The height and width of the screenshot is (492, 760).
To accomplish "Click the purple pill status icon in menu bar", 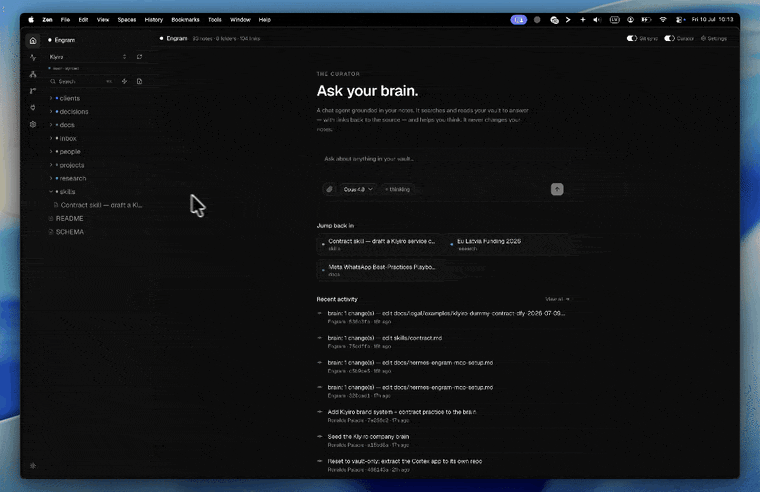I will [519, 20].
